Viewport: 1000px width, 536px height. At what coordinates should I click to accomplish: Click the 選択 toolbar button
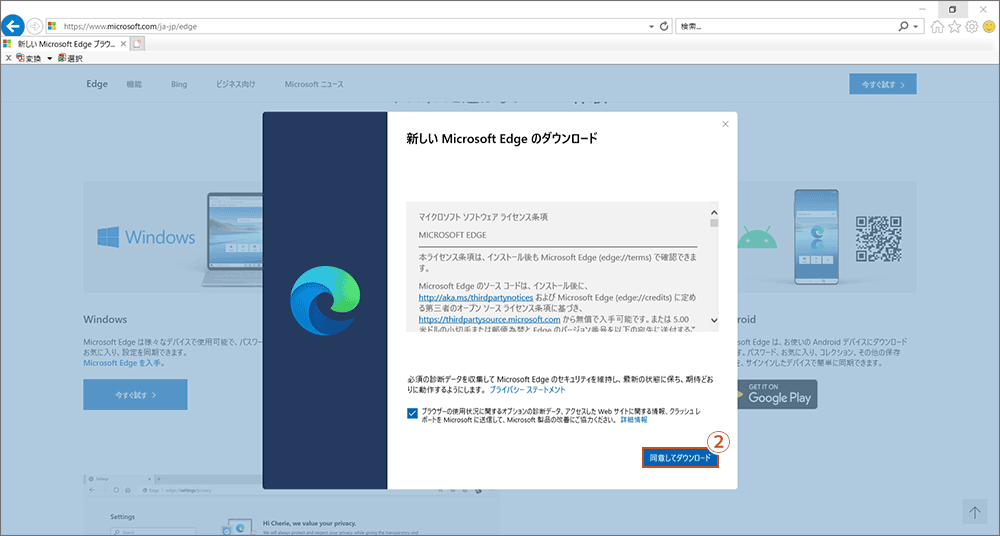(x=70, y=58)
